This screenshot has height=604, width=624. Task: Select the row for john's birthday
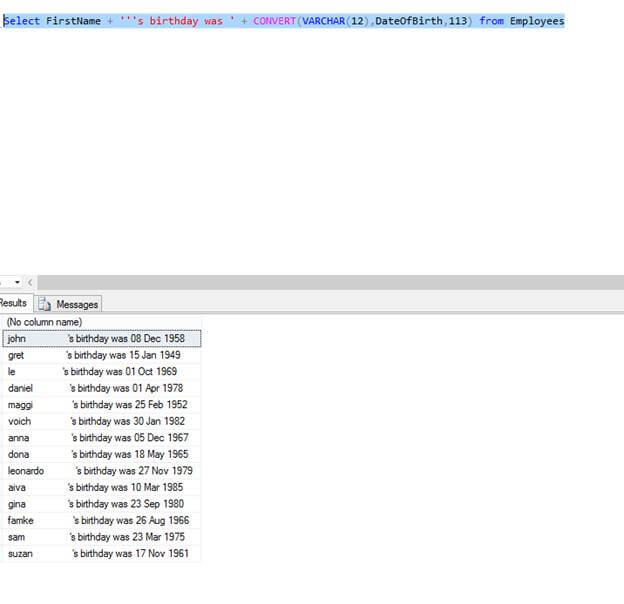point(102,339)
